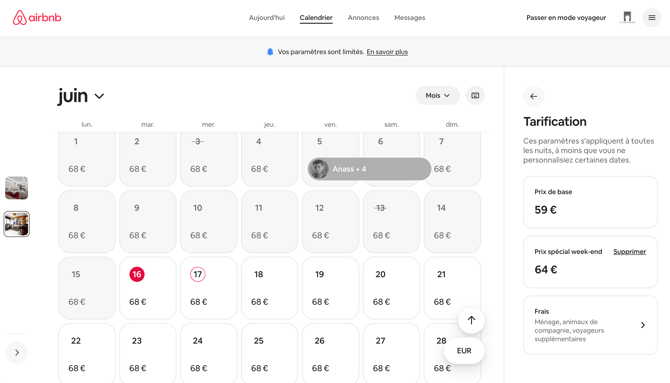Select June 16 on the calendar

coord(147,288)
